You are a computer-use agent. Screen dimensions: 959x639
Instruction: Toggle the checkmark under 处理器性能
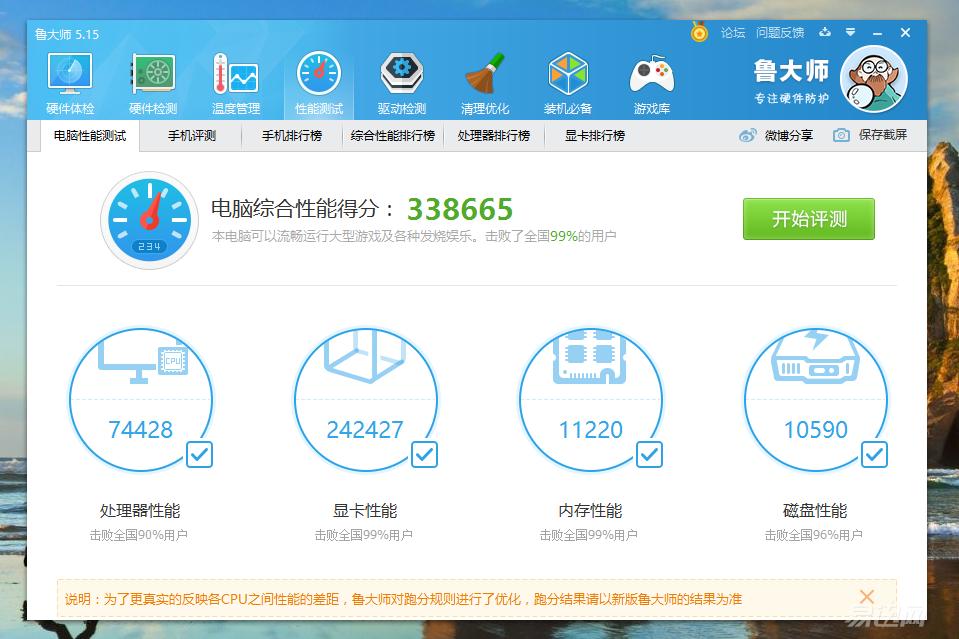click(x=199, y=455)
